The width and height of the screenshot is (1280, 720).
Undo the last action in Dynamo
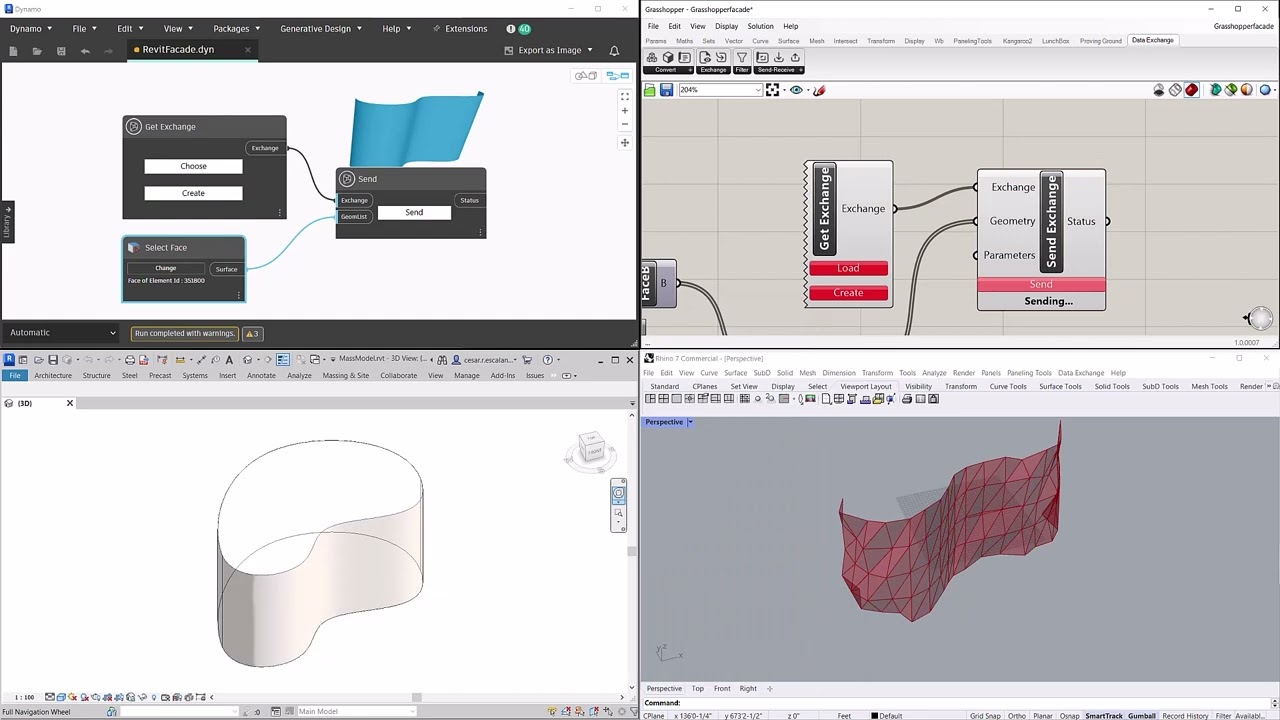85,51
